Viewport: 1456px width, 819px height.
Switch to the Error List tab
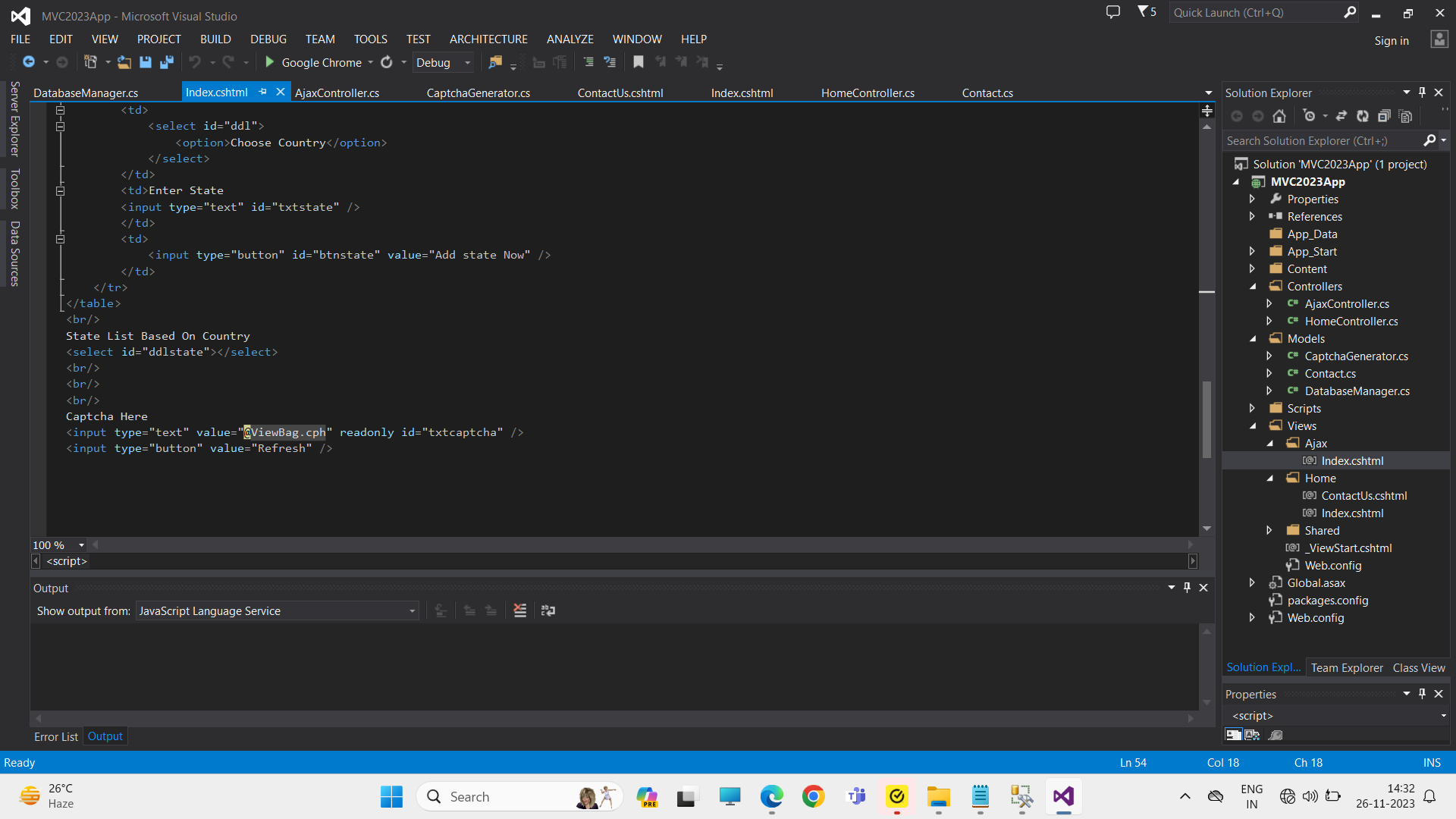click(55, 736)
